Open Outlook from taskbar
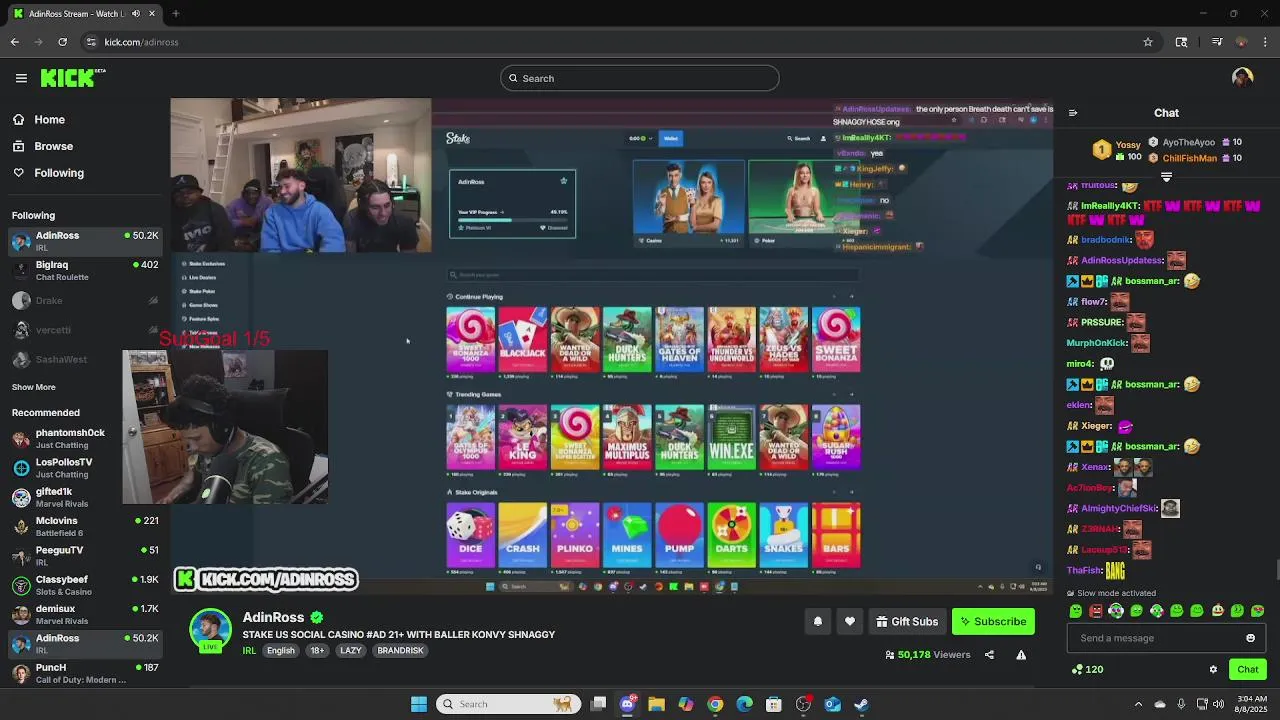The image size is (1280, 720). pos(832,704)
